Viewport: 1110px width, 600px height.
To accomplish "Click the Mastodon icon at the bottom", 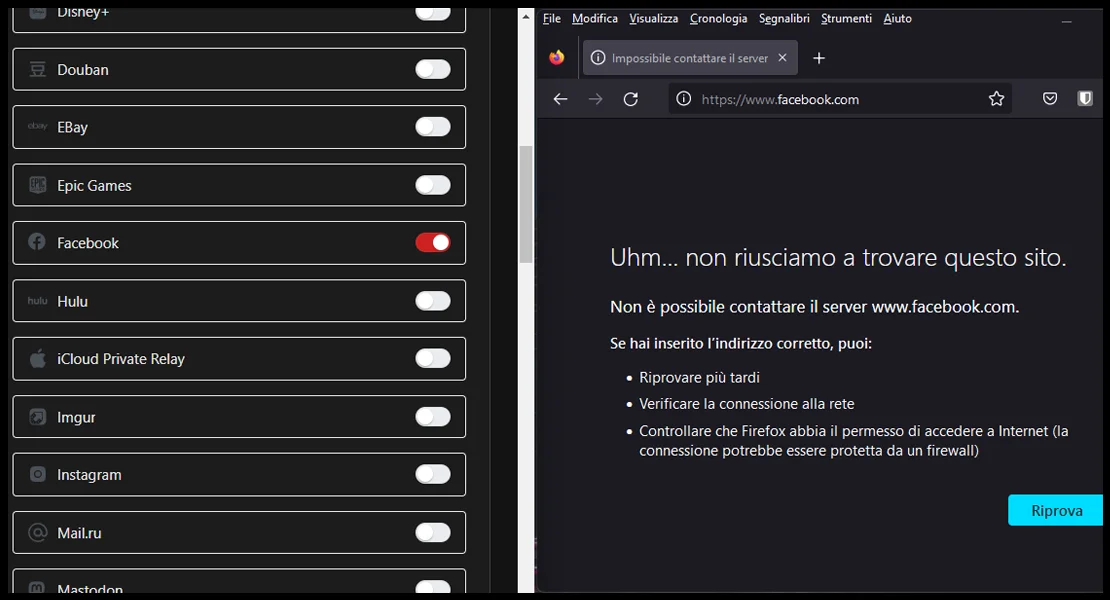I will click(37, 587).
